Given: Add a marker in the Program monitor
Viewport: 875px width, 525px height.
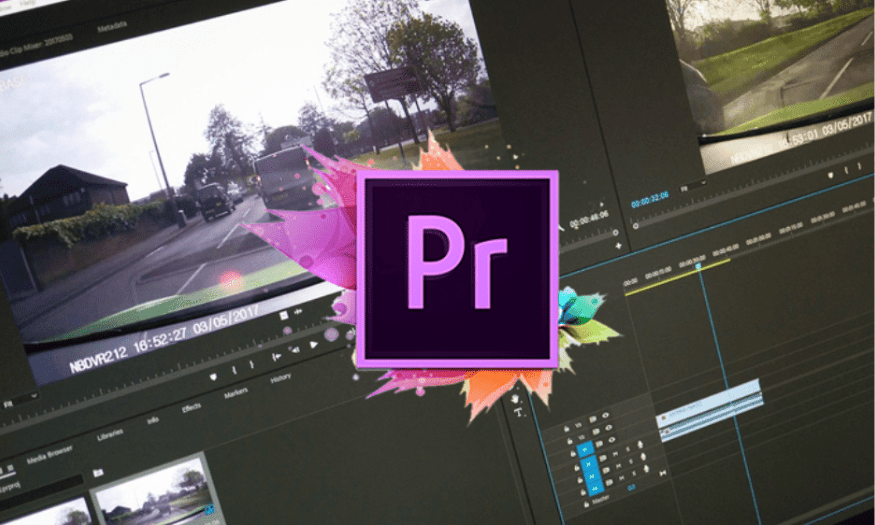Looking at the screenshot, I should 831,175.
